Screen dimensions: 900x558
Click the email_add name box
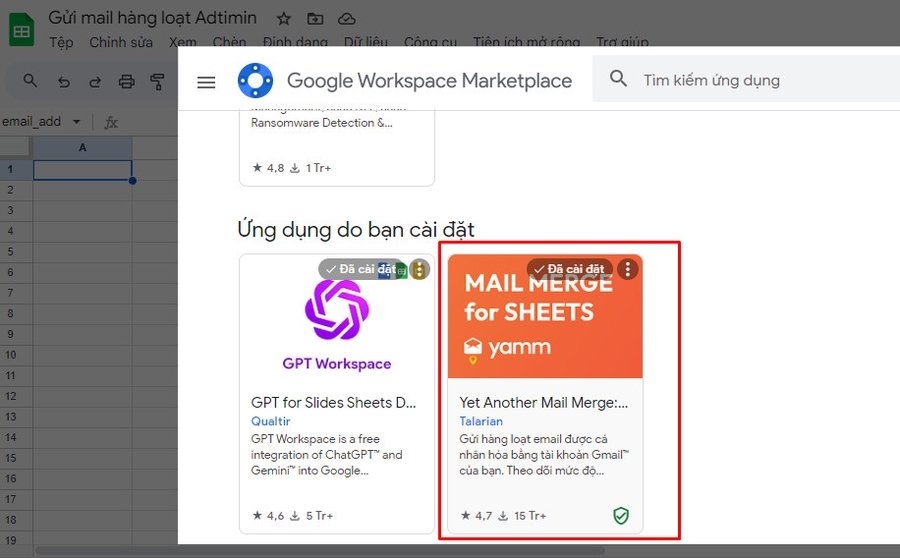[32, 122]
